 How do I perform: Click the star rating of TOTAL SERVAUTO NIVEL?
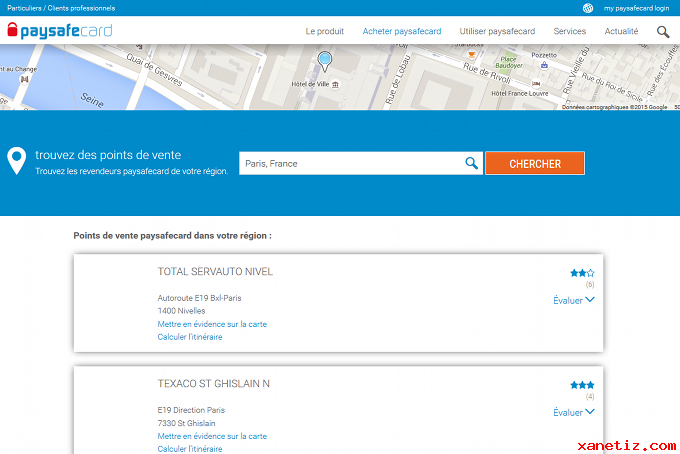[582, 273]
